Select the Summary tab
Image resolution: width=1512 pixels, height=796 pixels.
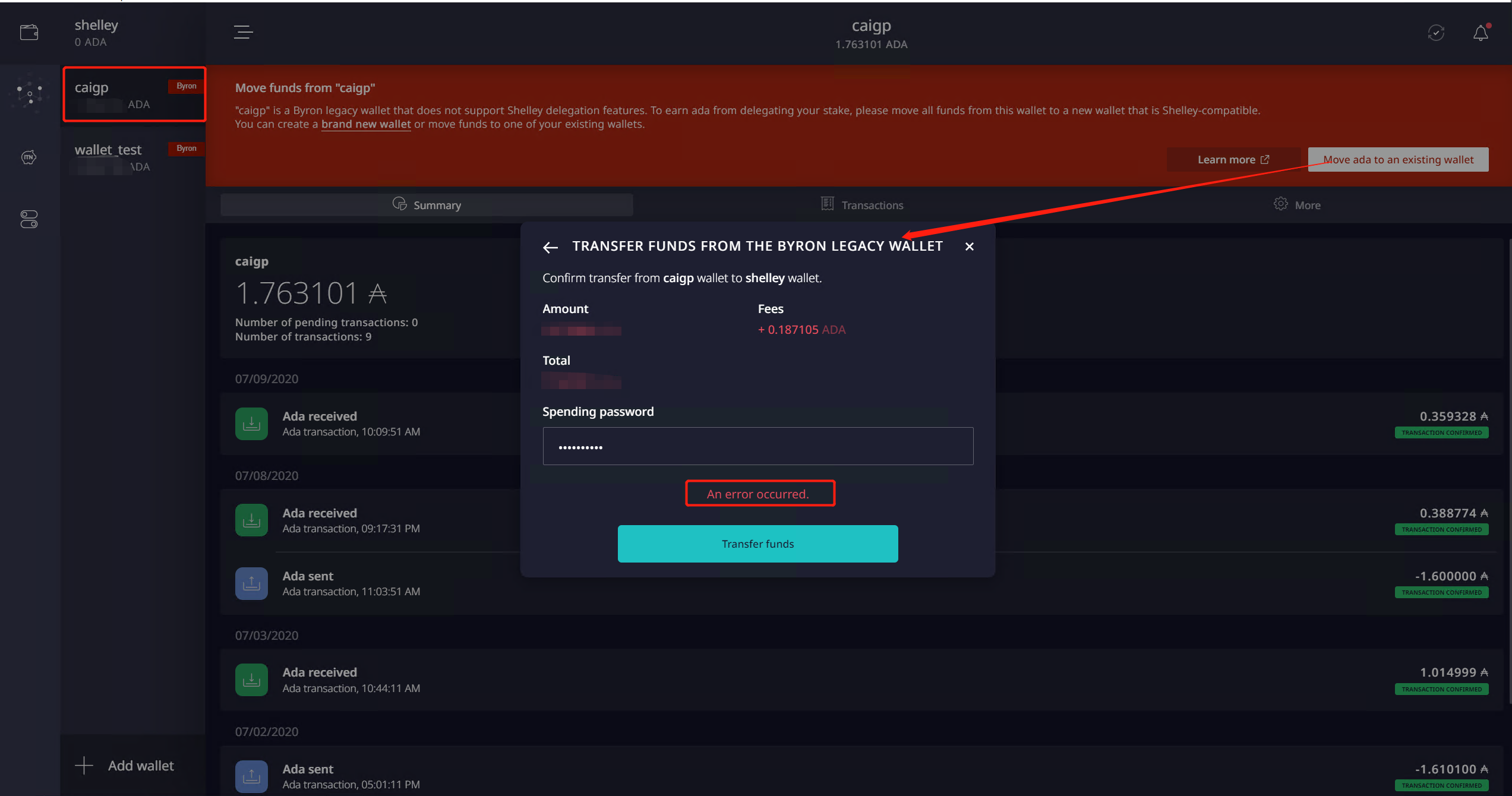point(427,205)
